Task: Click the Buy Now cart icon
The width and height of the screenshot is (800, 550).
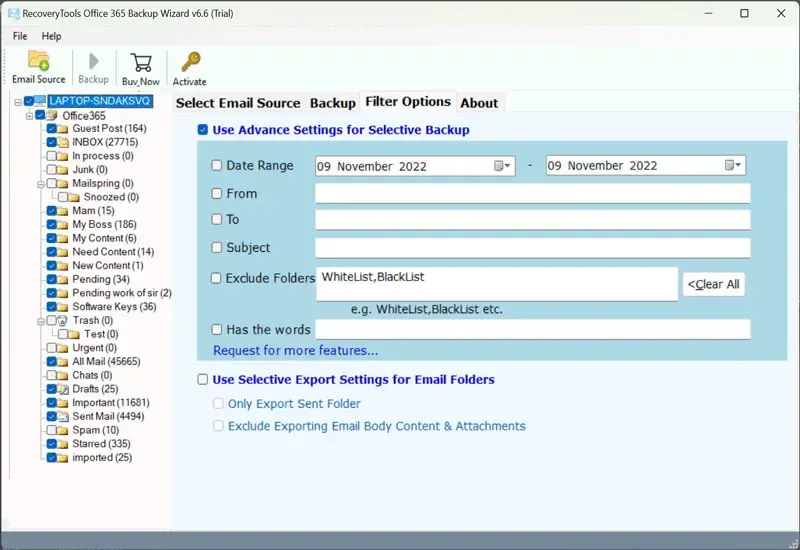Action: 141,62
